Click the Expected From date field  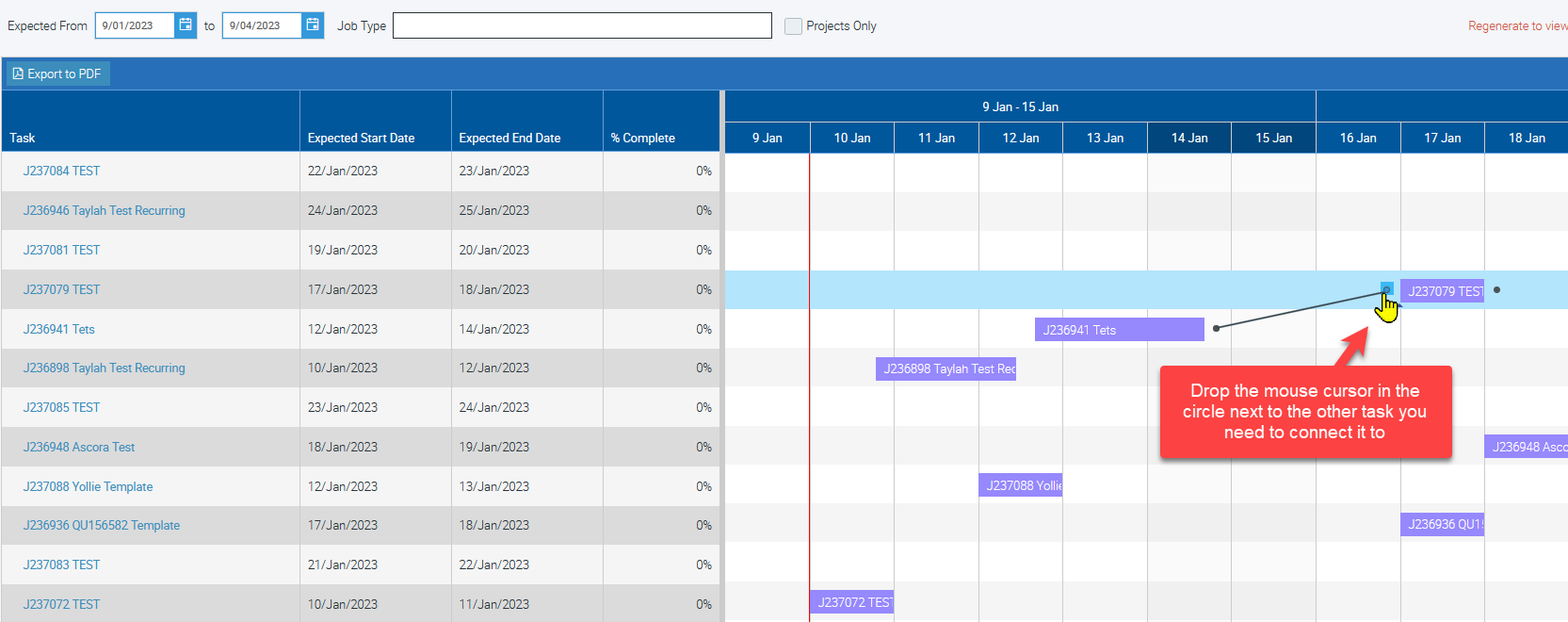tap(135, 25)
